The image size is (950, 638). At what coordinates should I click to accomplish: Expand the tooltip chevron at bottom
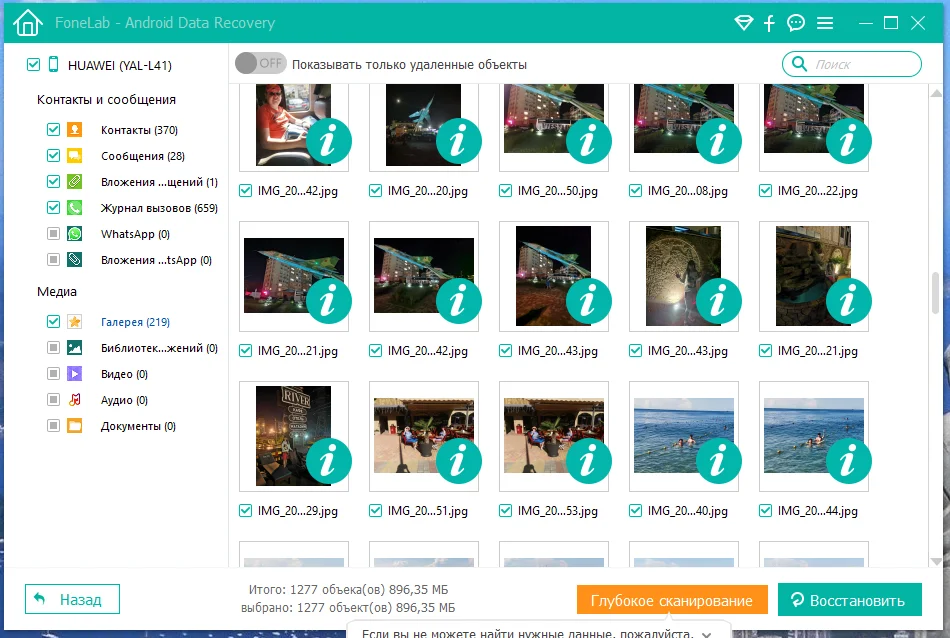pyautogui.click(x=706, y=634)
